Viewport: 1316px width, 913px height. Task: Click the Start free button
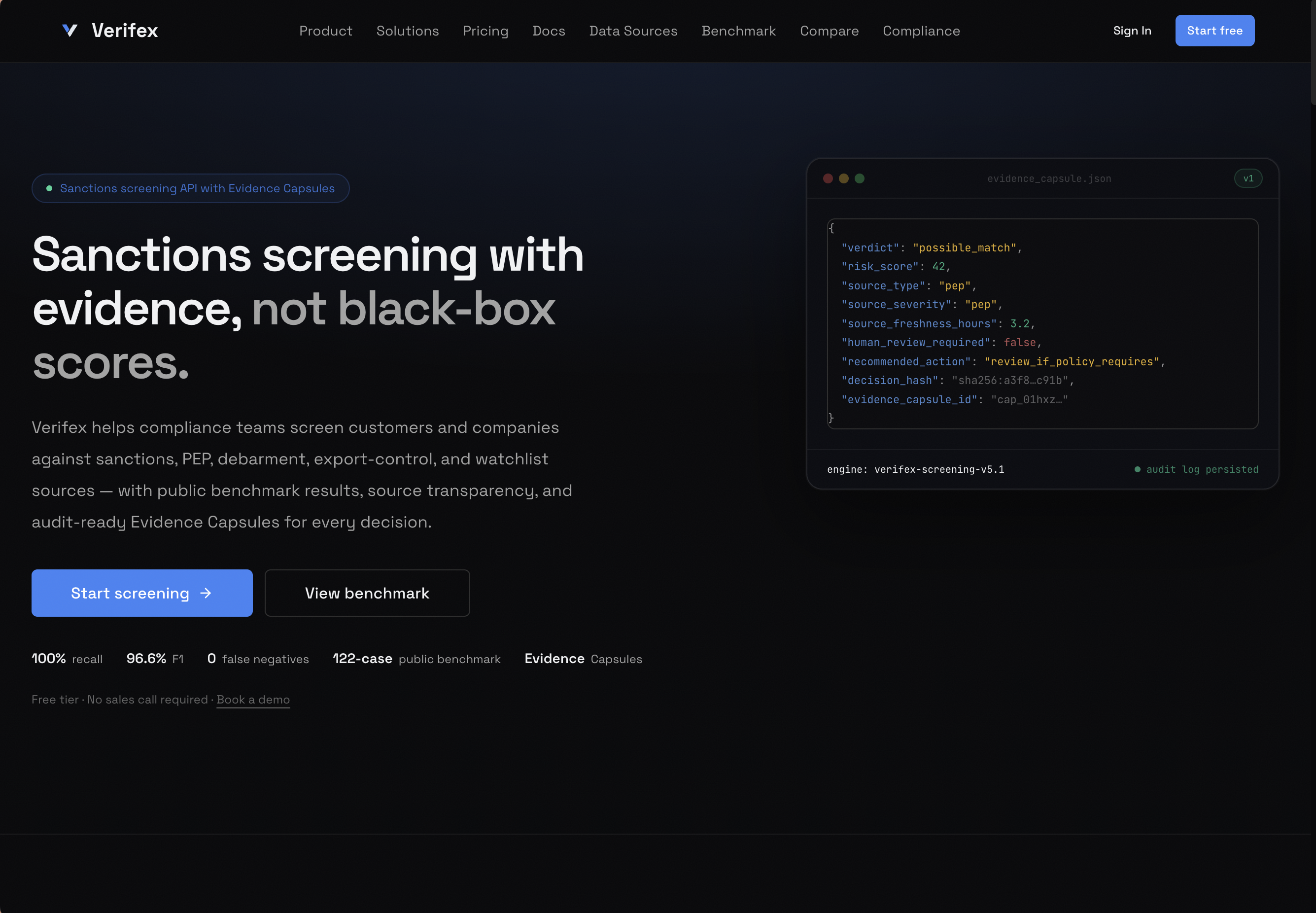1215,31
